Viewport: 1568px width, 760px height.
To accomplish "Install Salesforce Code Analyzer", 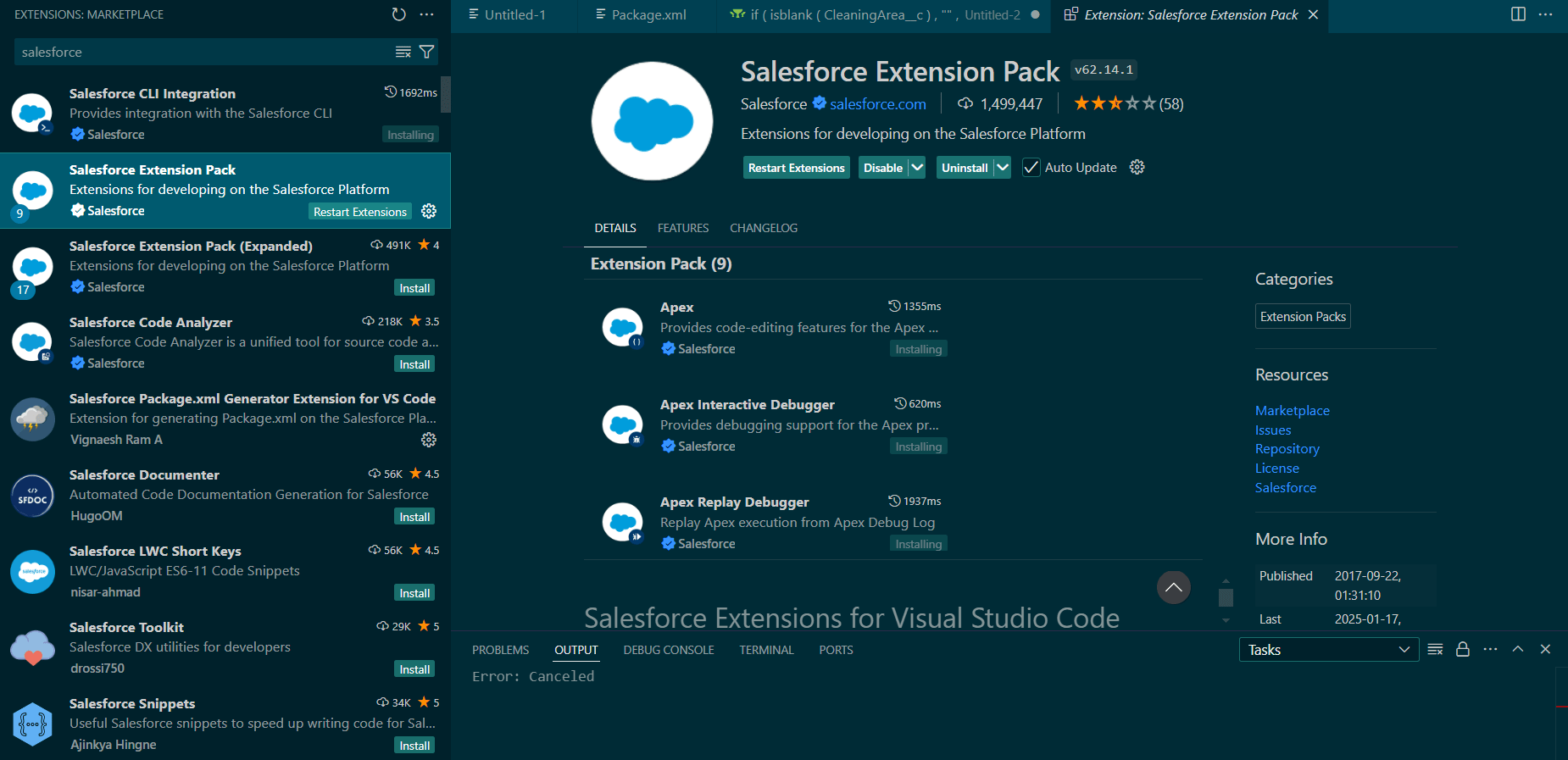I will [414, 364].
